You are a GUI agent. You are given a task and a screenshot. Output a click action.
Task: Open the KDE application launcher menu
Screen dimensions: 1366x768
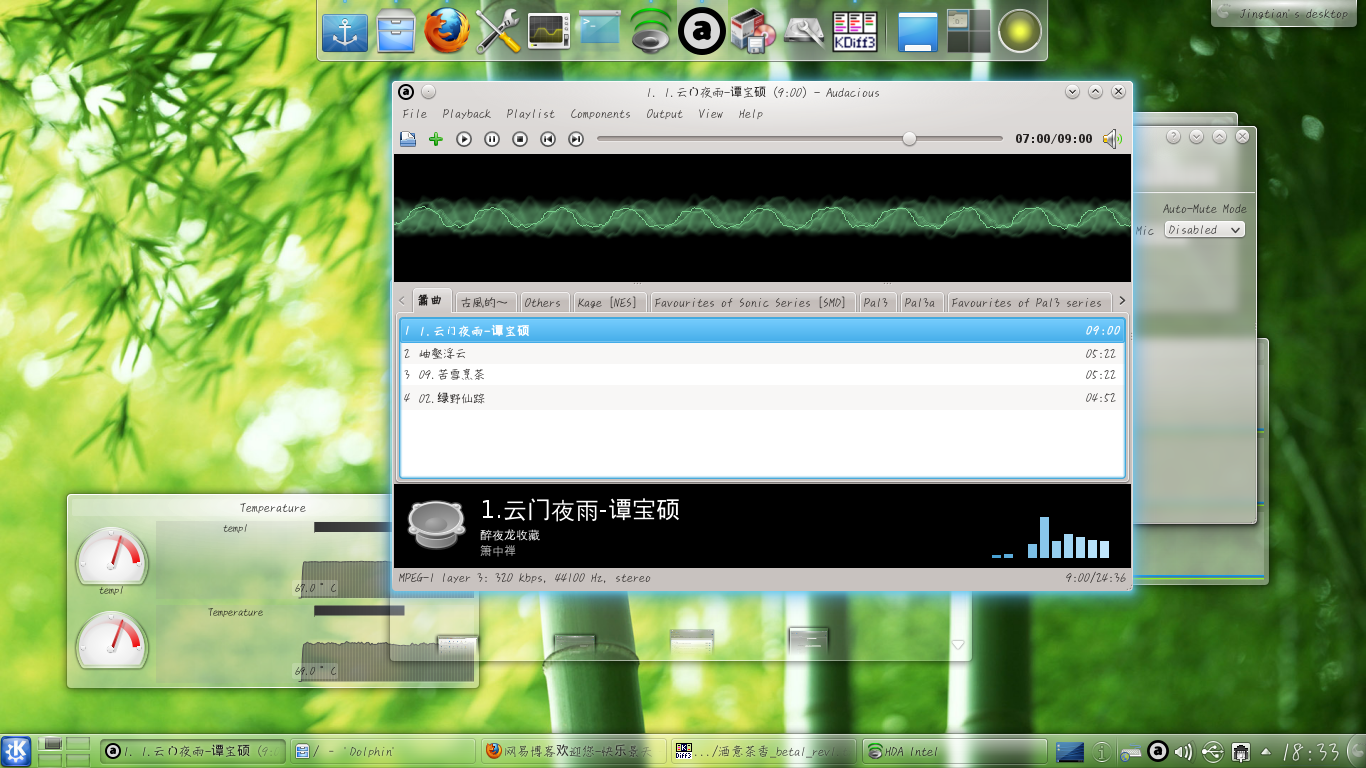point(16,751)
